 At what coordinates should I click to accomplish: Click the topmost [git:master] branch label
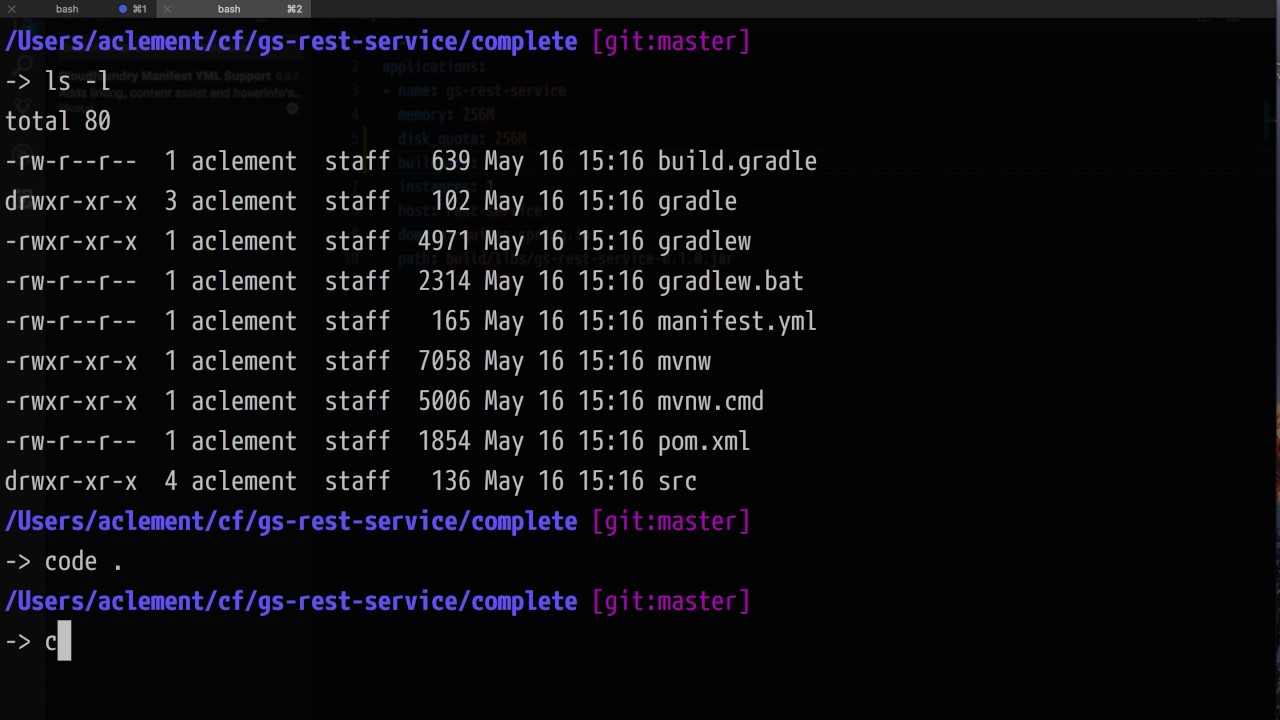pos(670,42)
